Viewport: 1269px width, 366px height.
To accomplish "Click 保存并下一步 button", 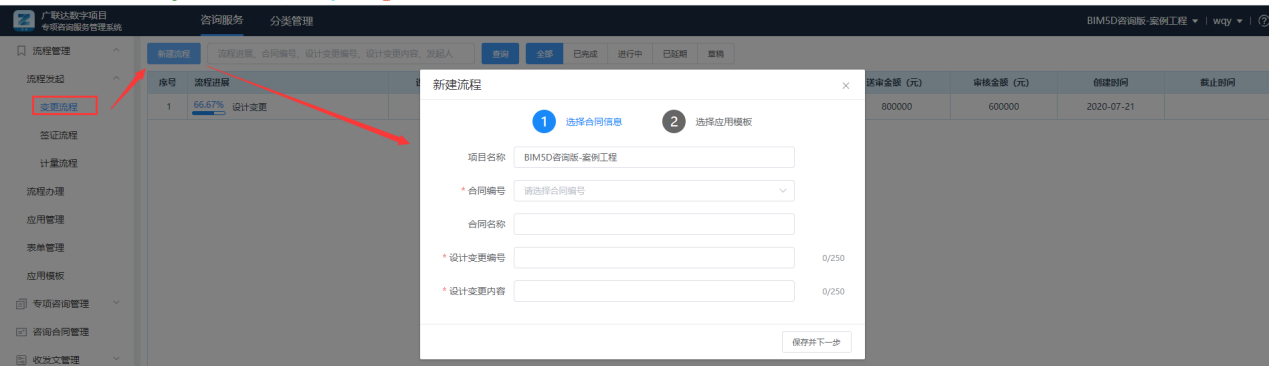I will (817, 342).
